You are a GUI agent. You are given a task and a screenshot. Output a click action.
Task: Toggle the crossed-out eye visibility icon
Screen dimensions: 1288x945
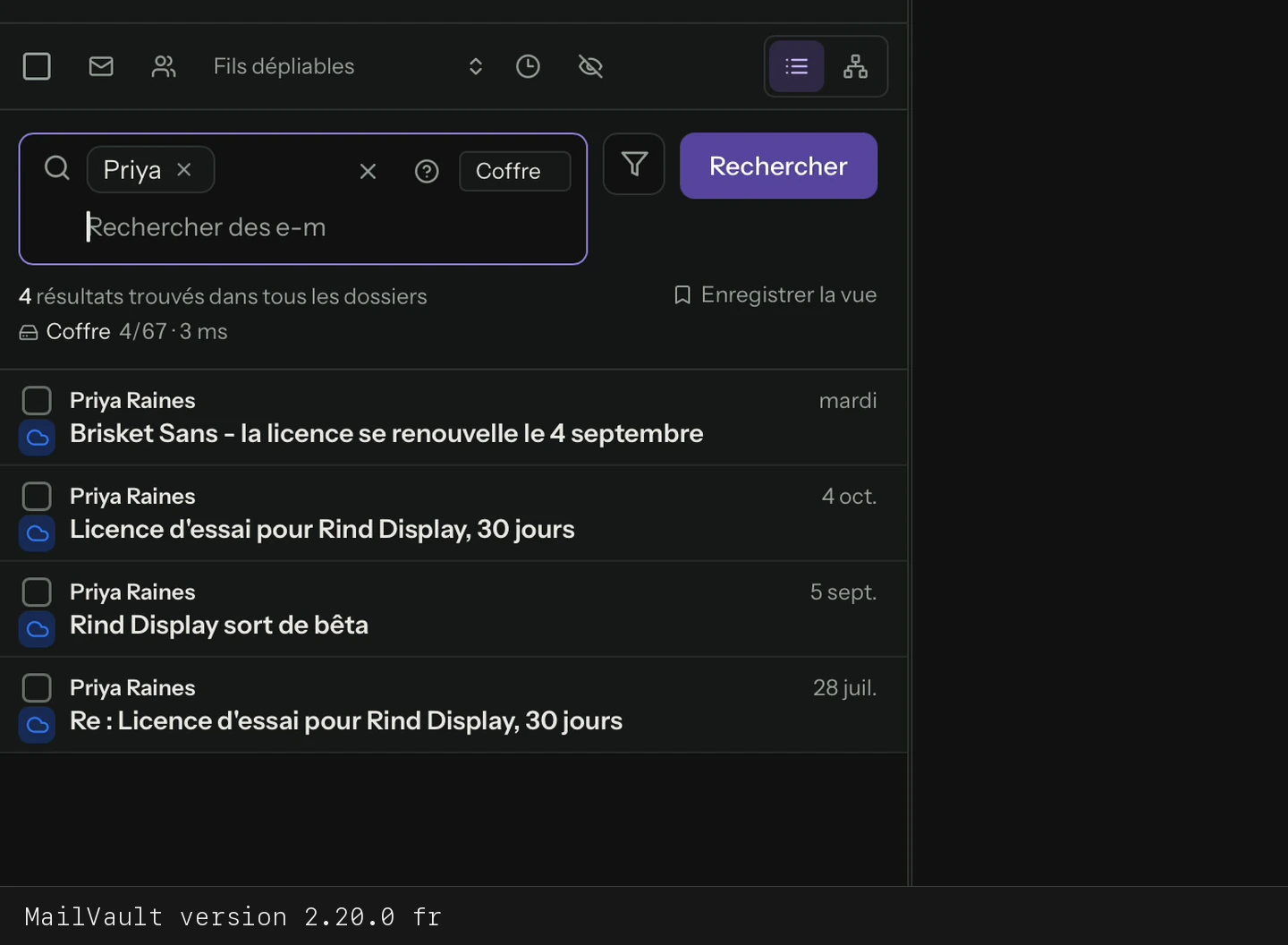coord(591,66)
